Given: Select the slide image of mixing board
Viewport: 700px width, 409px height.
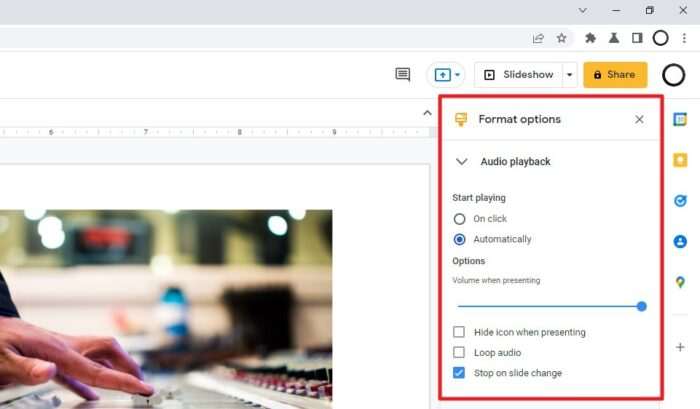Looking at the screenshot, I should (166, 309).
